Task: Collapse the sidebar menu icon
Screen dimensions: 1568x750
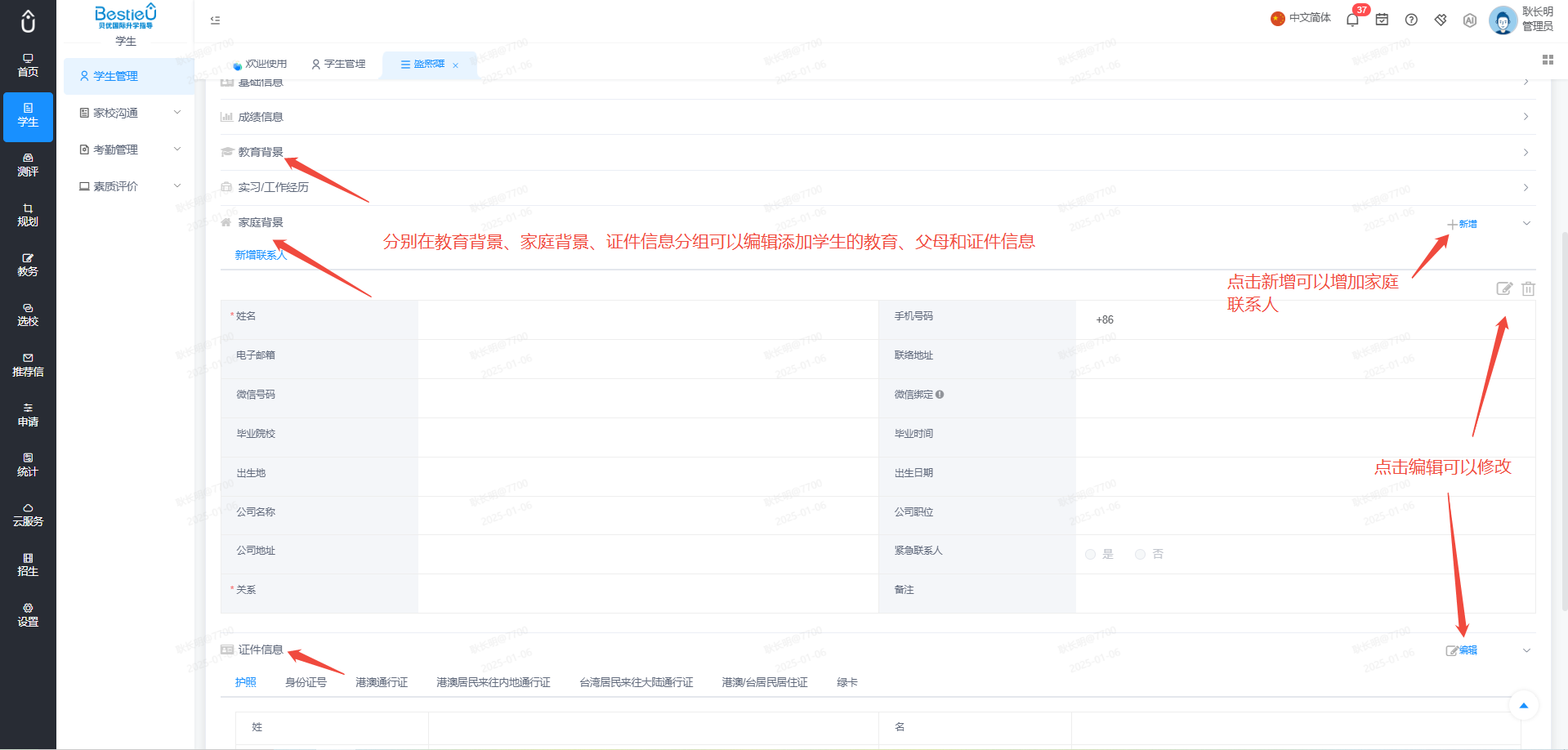Action: [215, 20]
